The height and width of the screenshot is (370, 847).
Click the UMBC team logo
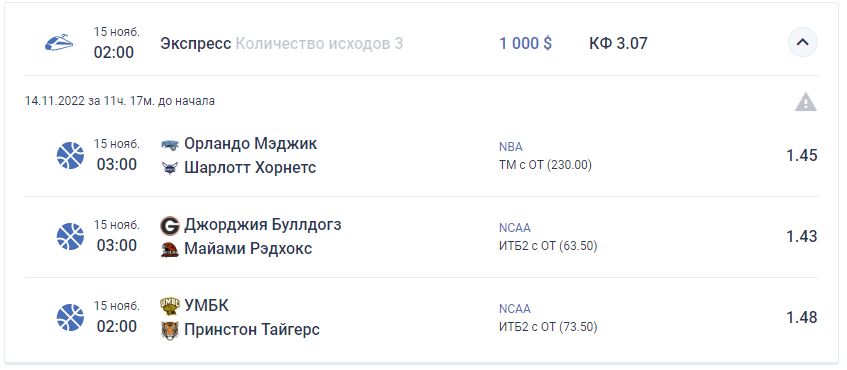point(170,306)
